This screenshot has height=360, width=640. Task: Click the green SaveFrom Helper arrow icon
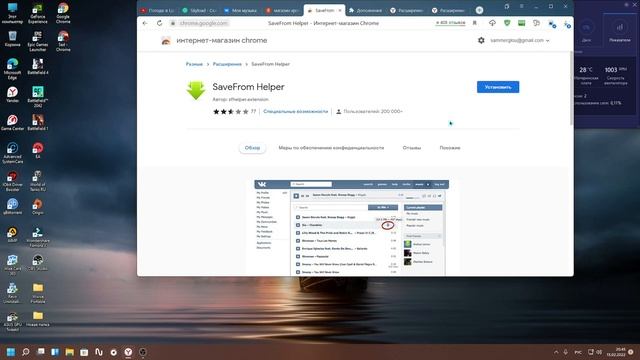[x=196, y=91]
